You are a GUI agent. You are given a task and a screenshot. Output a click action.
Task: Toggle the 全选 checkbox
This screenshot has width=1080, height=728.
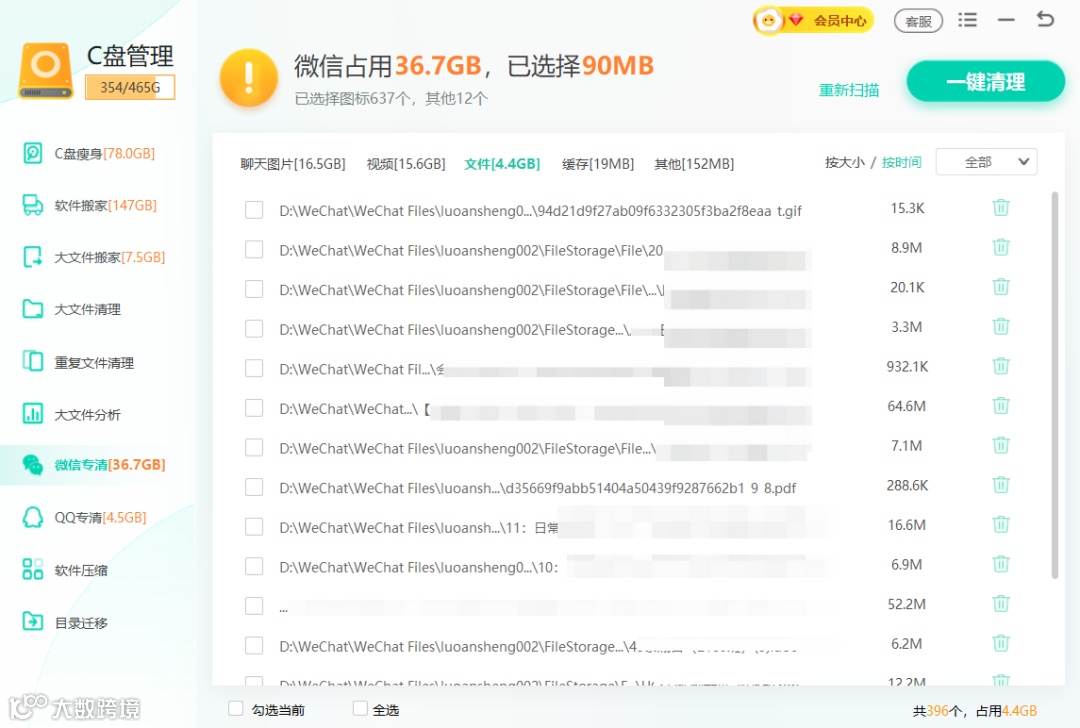click(x=360, y=709)
